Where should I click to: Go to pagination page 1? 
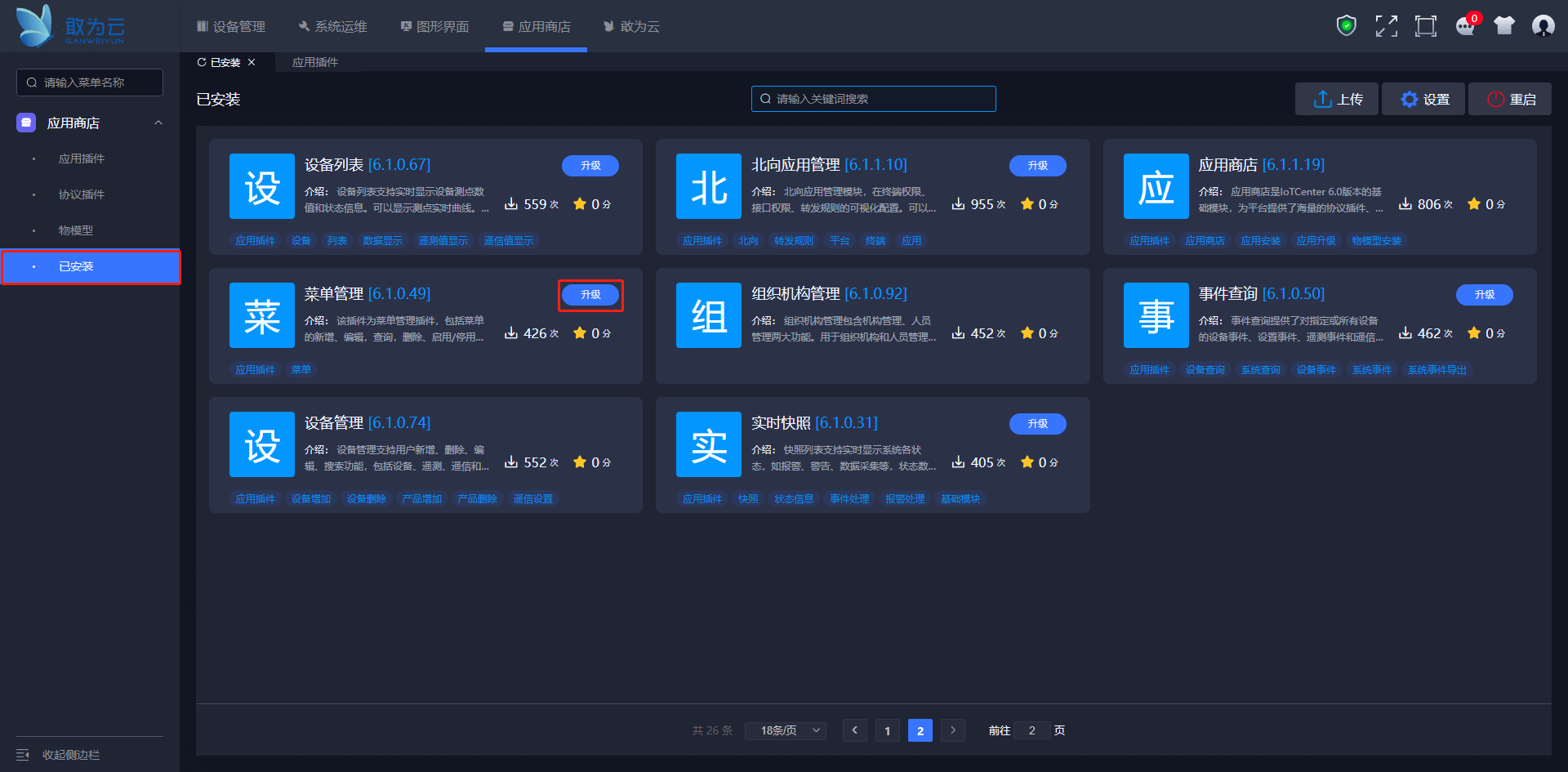887,730
